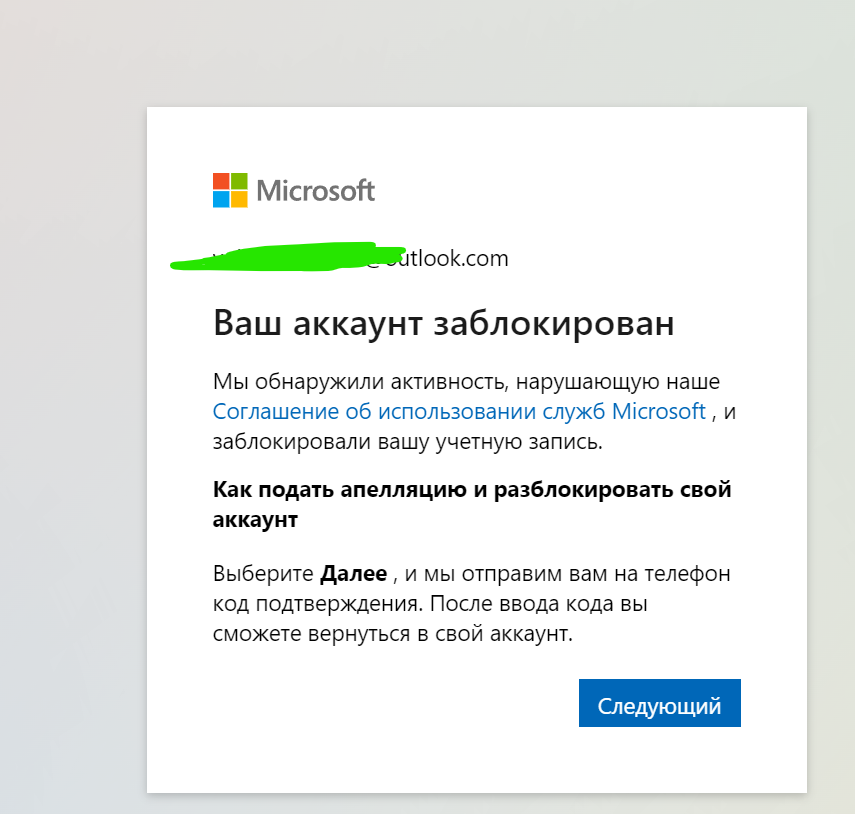The width and height of the screenshot is (855, 814).
Task: Select the outlook.com email address text
Action: click(360, 258)
